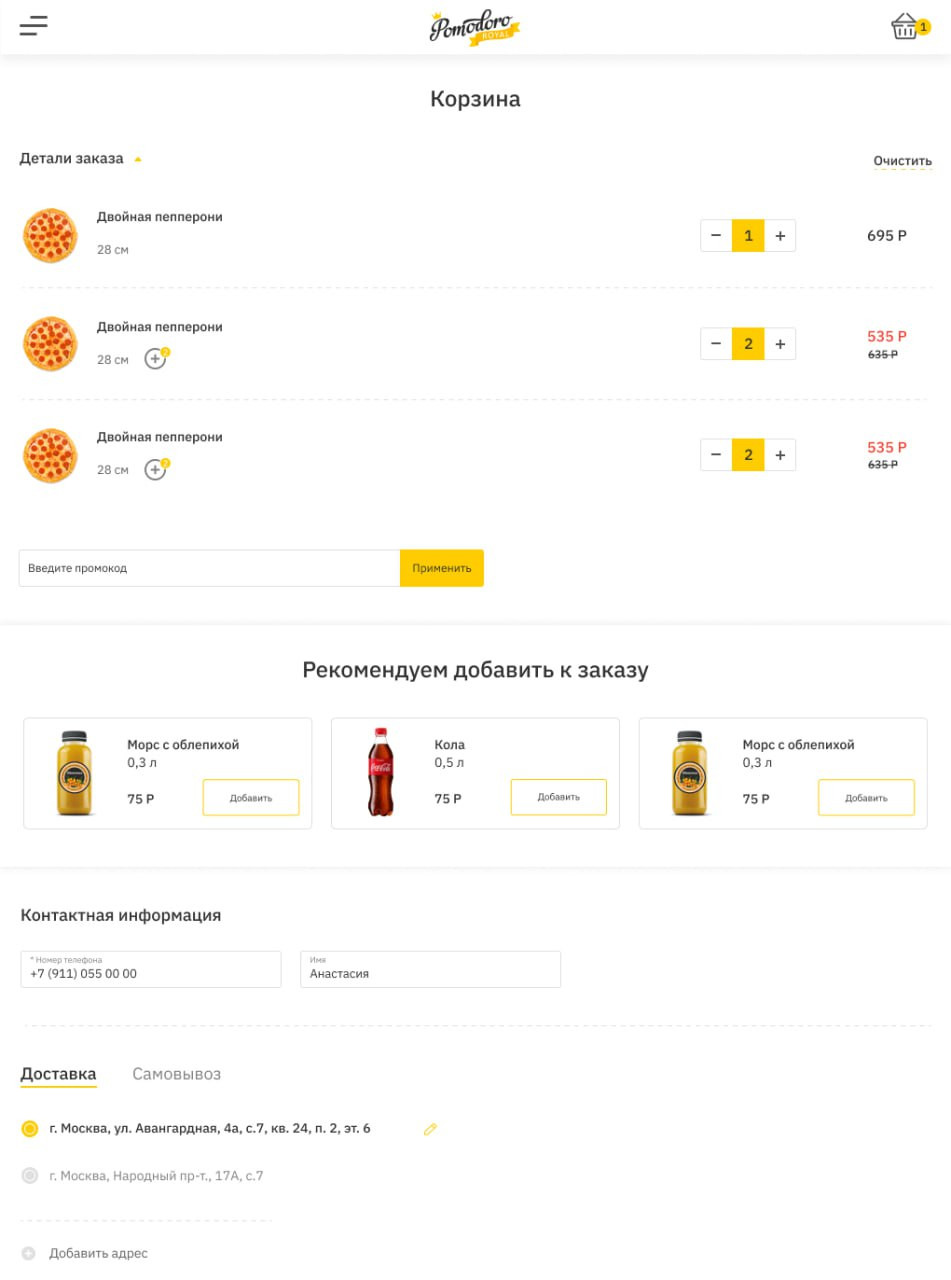The height and width of the screenshot is (1280, 951).
Task: Collapse the Детали заказа section
Action: coord(138,159)
